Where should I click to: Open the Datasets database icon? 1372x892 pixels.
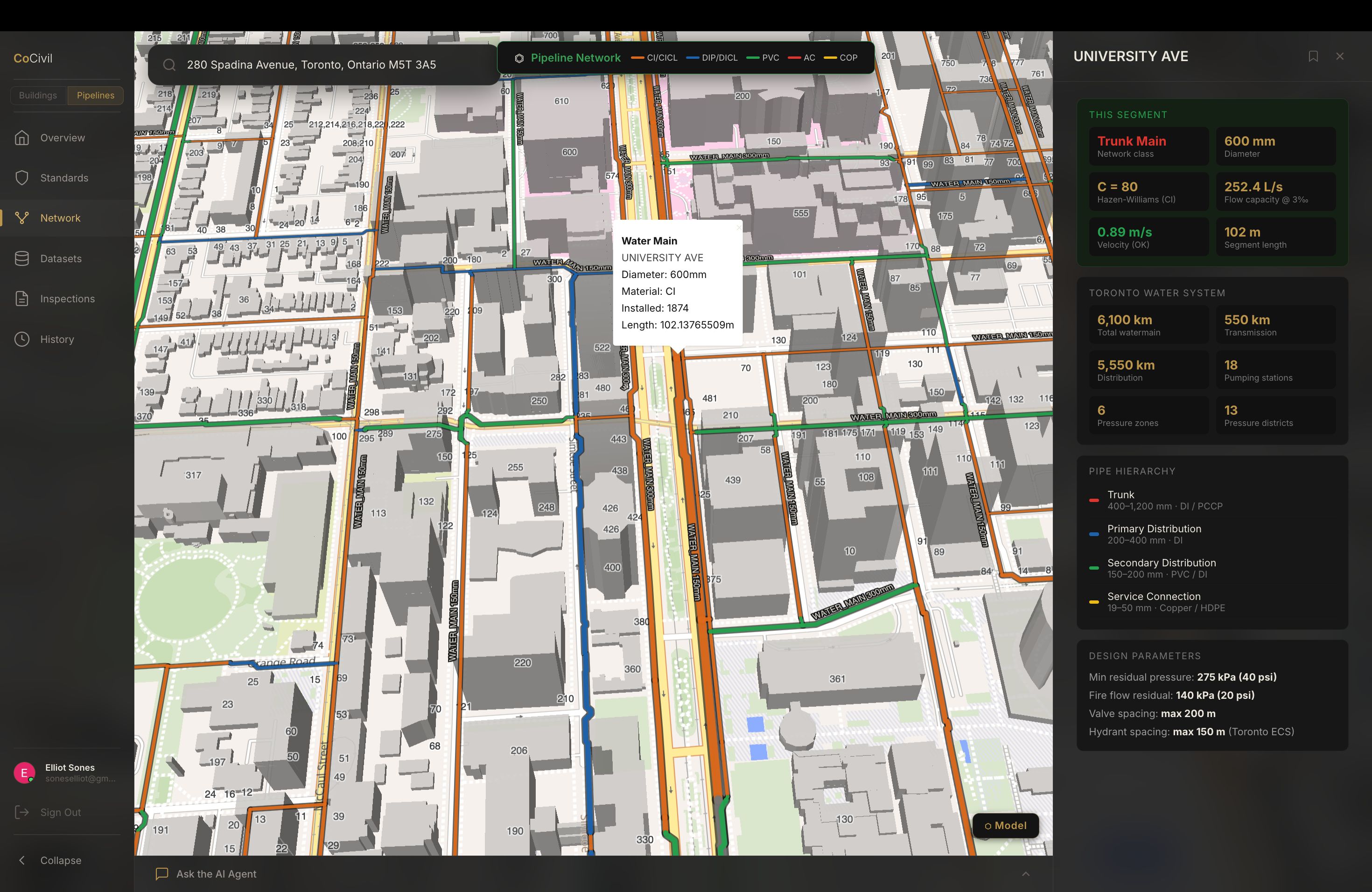[x=22, y=259]
